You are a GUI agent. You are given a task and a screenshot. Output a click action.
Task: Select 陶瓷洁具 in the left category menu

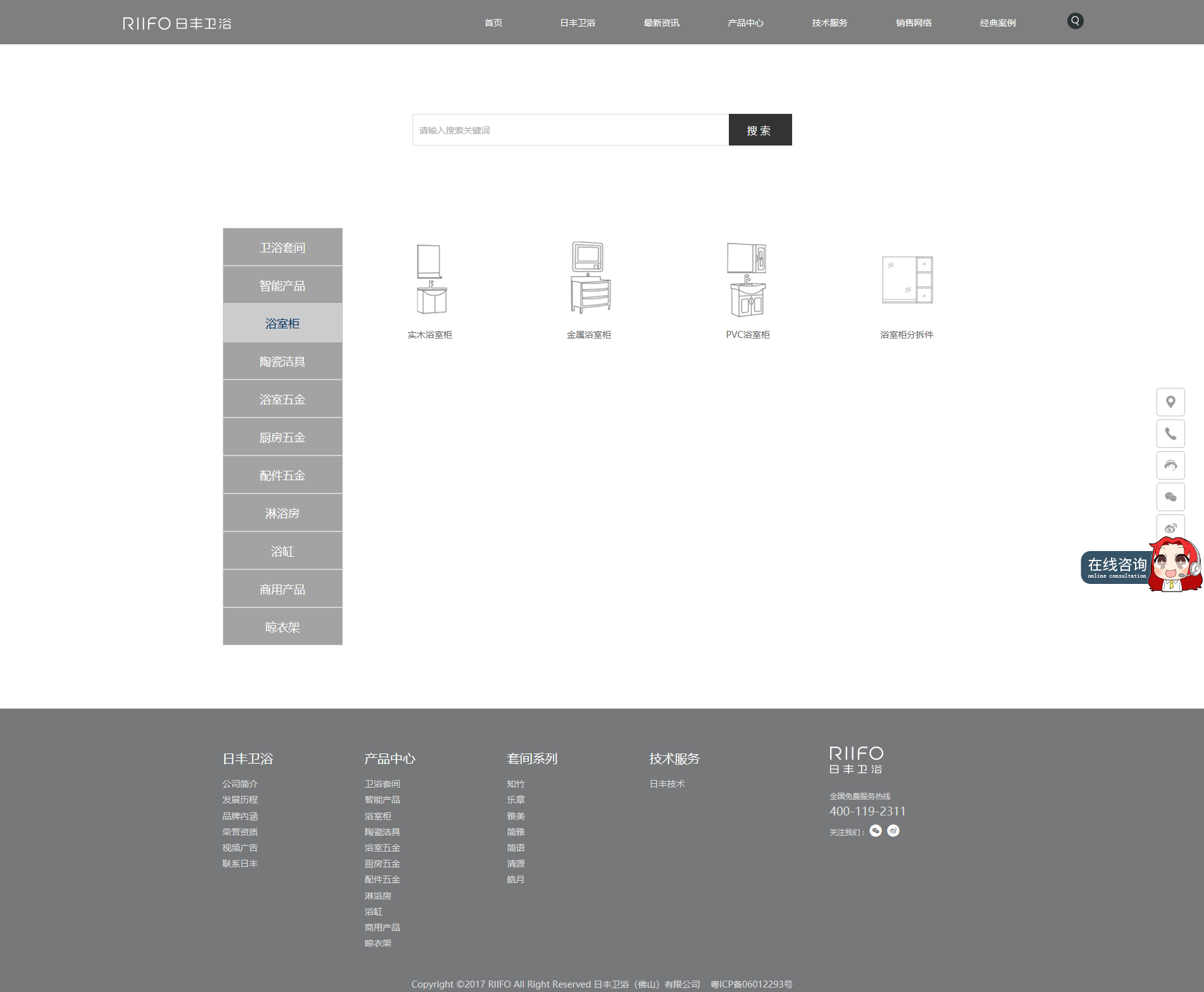[282, 361]
